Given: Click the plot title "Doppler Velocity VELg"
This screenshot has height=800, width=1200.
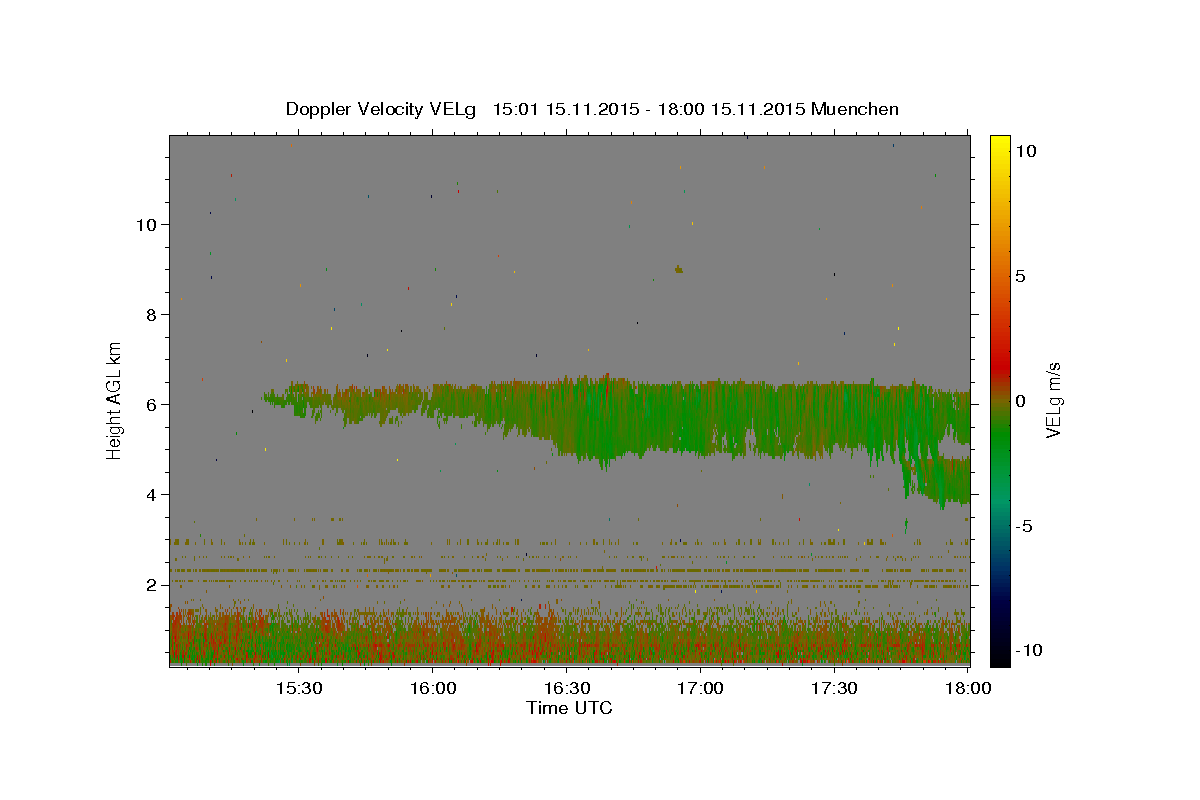Looking at the screenshot, I should (383, 109).
